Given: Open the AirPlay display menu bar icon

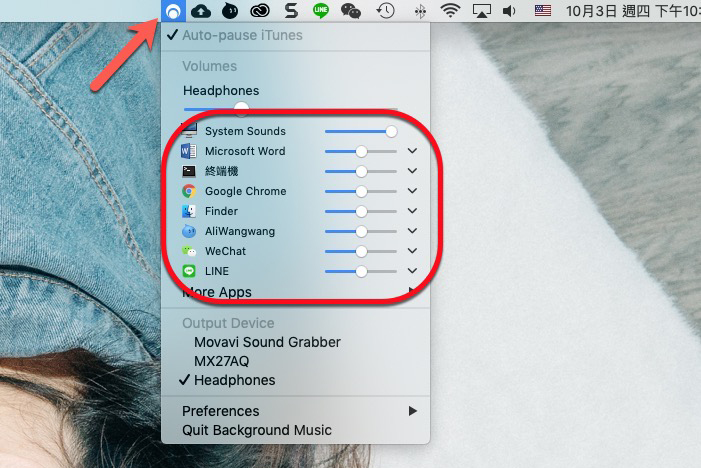Looking at the screenshot, I should pyautogui.click(x=481, y=11).
